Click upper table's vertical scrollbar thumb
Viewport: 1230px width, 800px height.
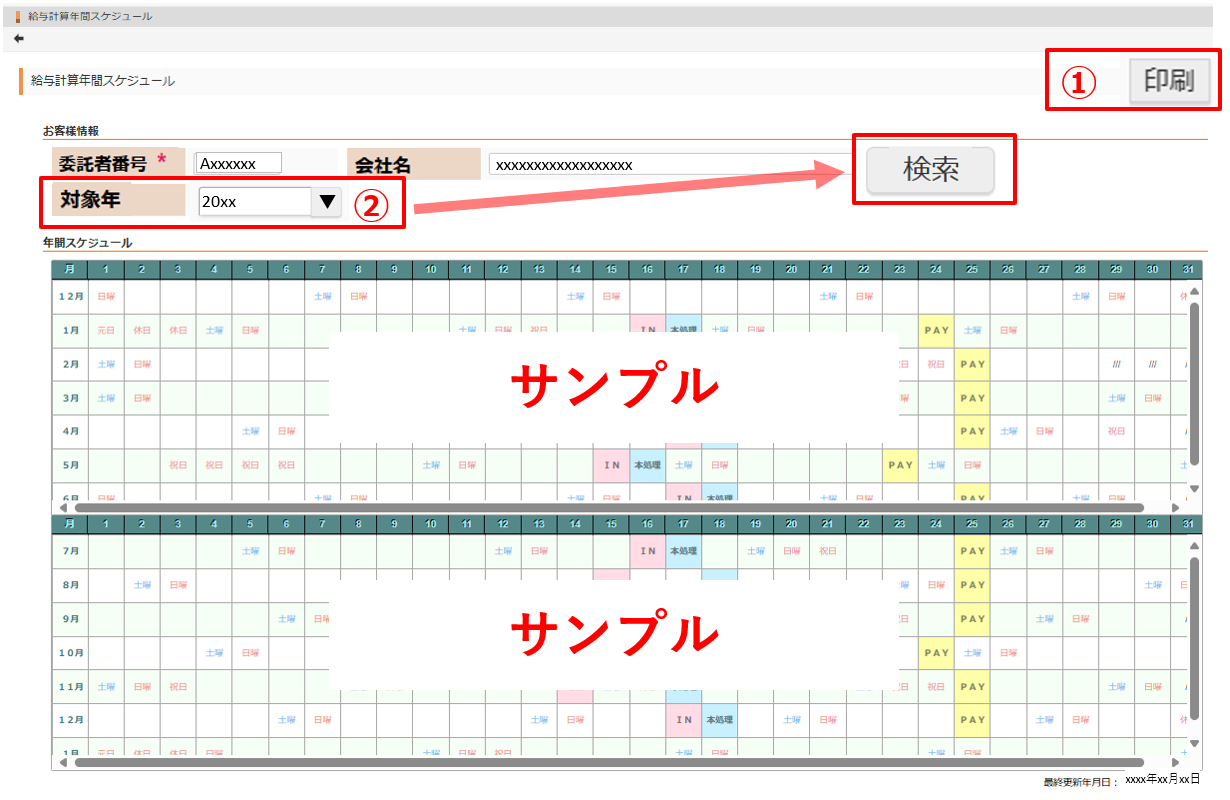coord(1193,383)
